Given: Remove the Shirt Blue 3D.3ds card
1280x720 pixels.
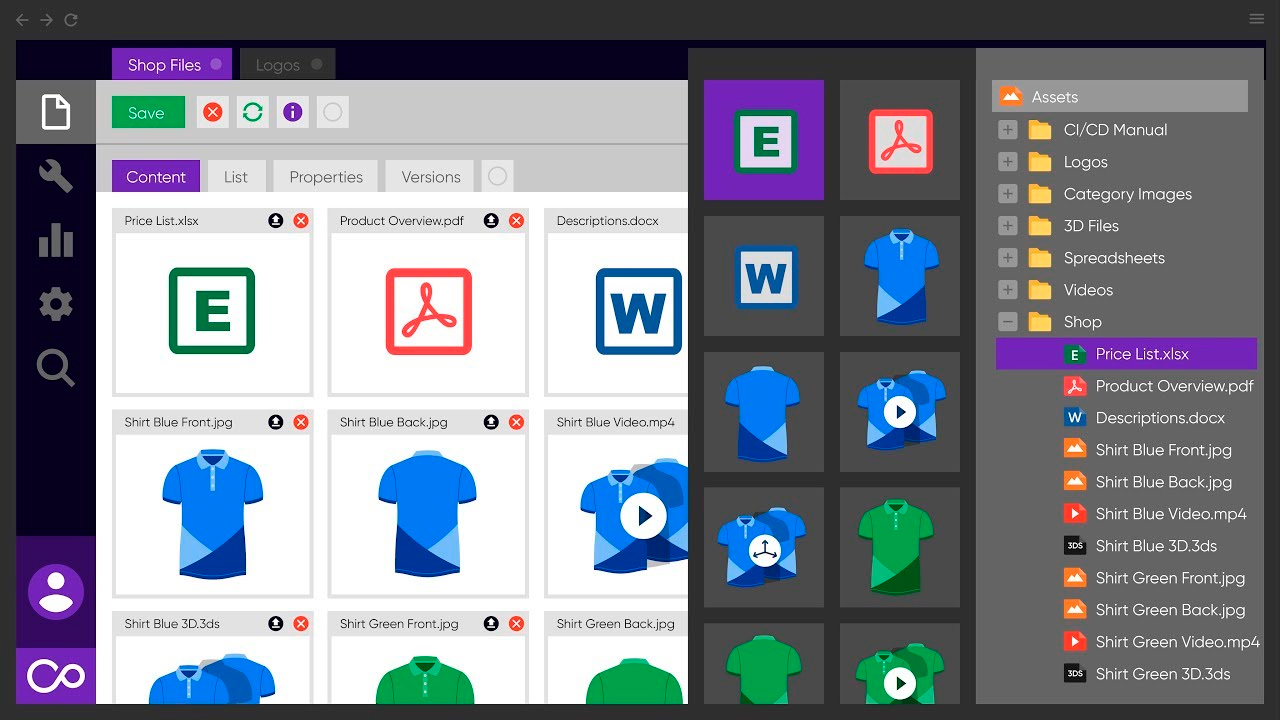Looking at the screenshot, I should coord(301,624).
